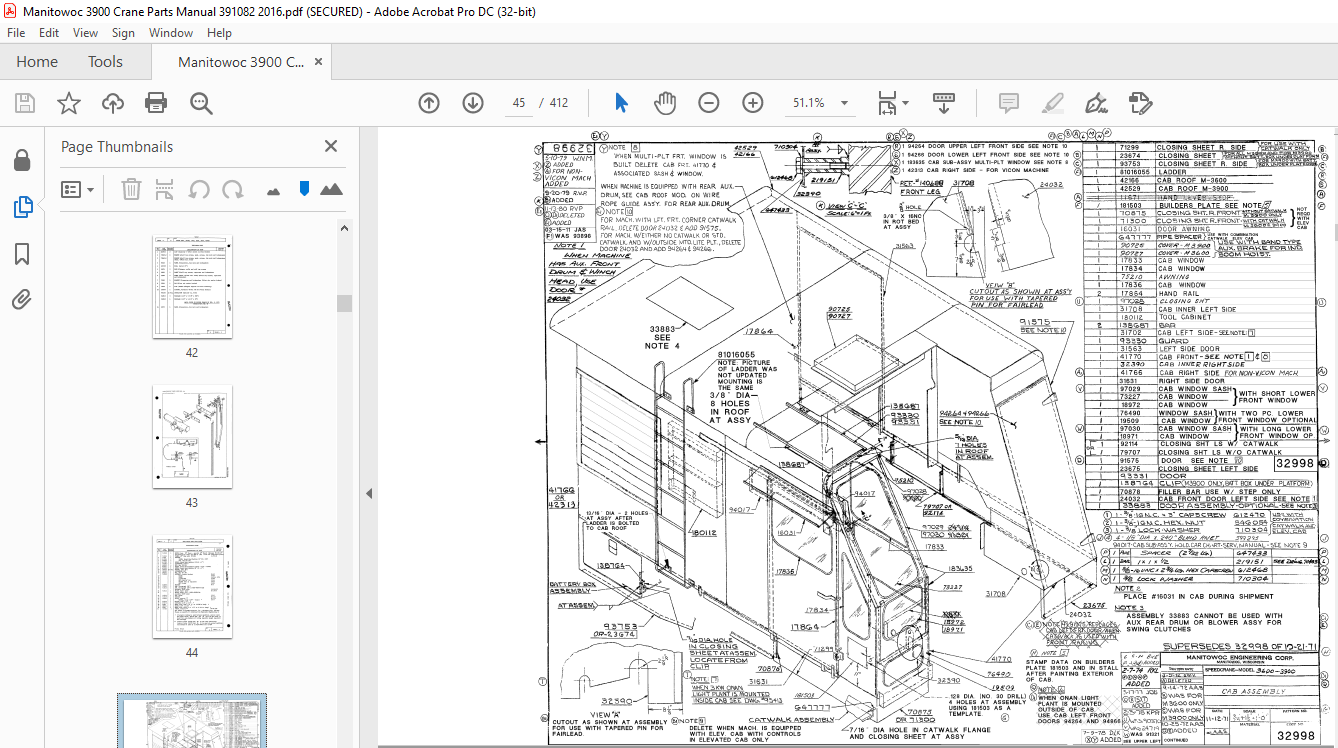Enlarge thumbnails with large mountain icon
Image resolution: width=1338 pixels, height=748 pixels.
tap(331, 189)
